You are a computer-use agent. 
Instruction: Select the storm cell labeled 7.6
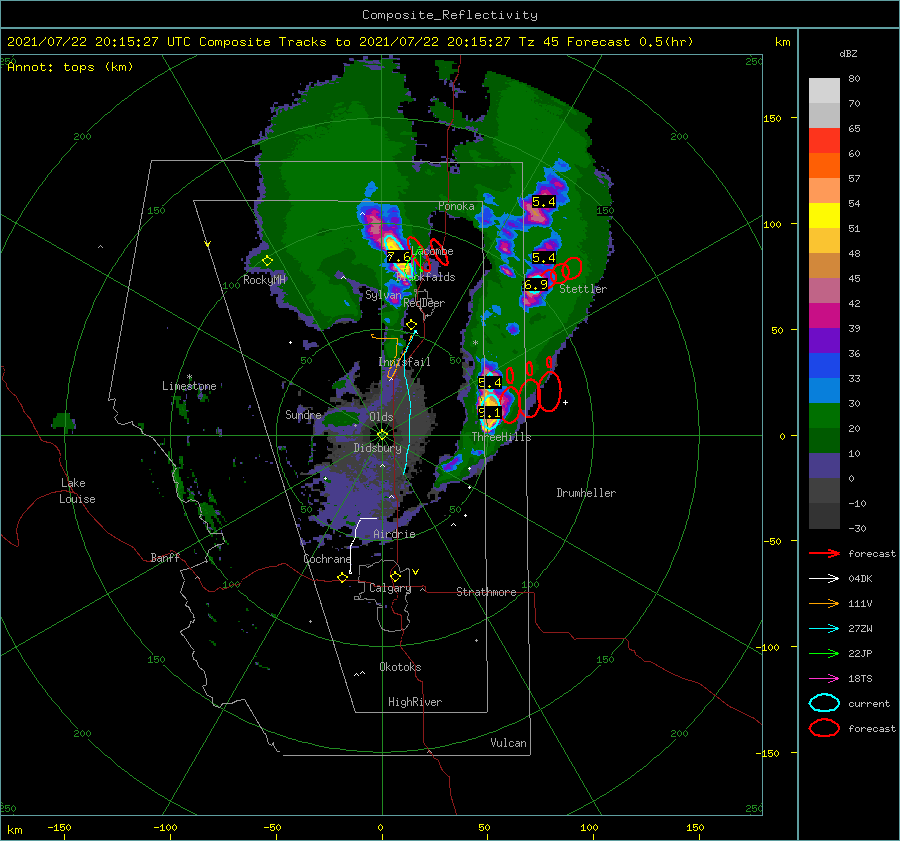pyautogui.click(x=398, y=257)
